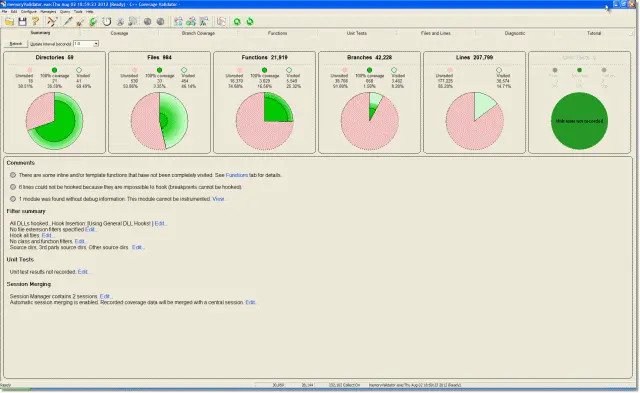640x393 pixels.
Task: Click Edit link for source dirs
Action: pyautogui.click(x=137, y=247)
